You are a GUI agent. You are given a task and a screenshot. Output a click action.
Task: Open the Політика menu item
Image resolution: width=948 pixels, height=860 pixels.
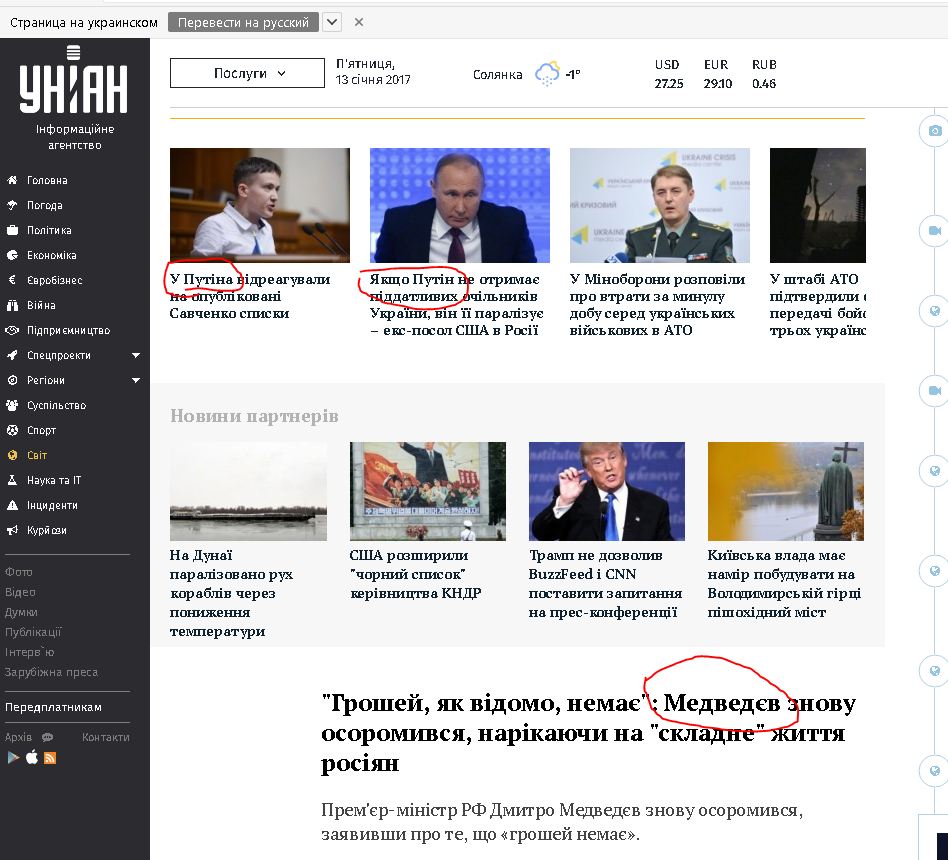tap(49, 230)
